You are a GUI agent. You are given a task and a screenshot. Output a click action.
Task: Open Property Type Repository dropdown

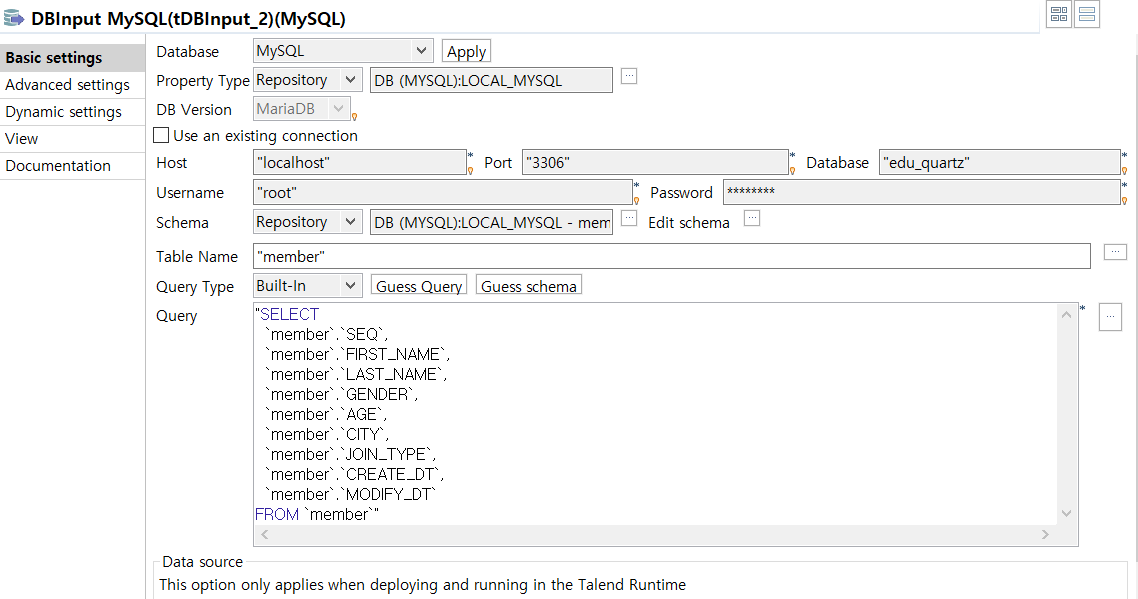point(308,80)
